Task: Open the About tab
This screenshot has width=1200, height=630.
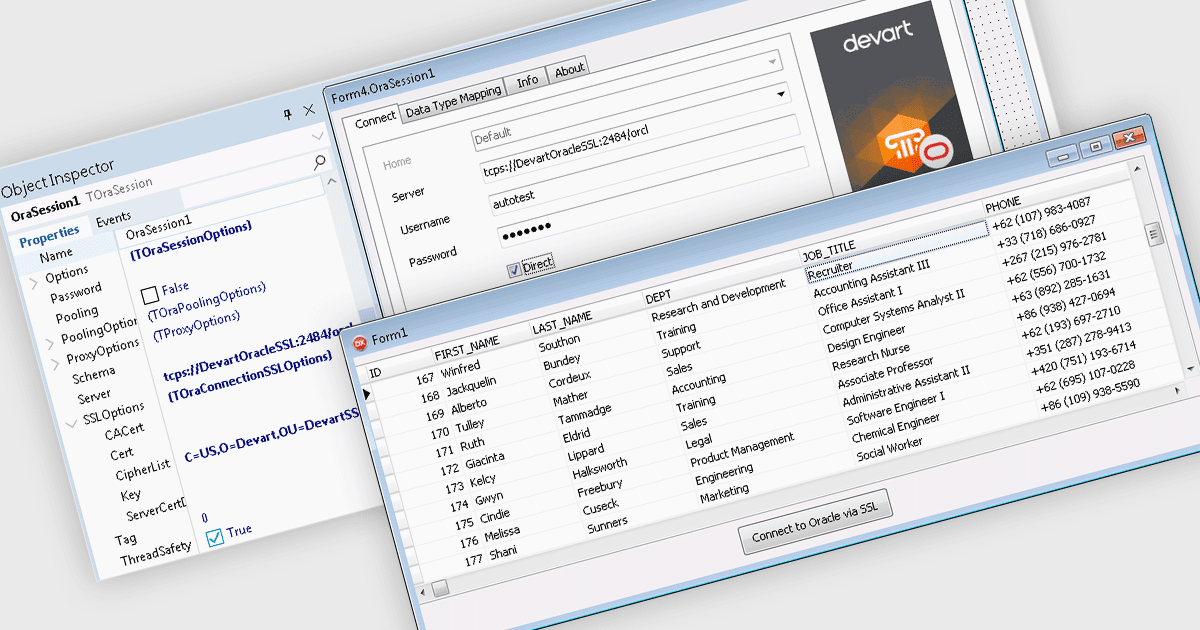Action: [x=569, y=70]
